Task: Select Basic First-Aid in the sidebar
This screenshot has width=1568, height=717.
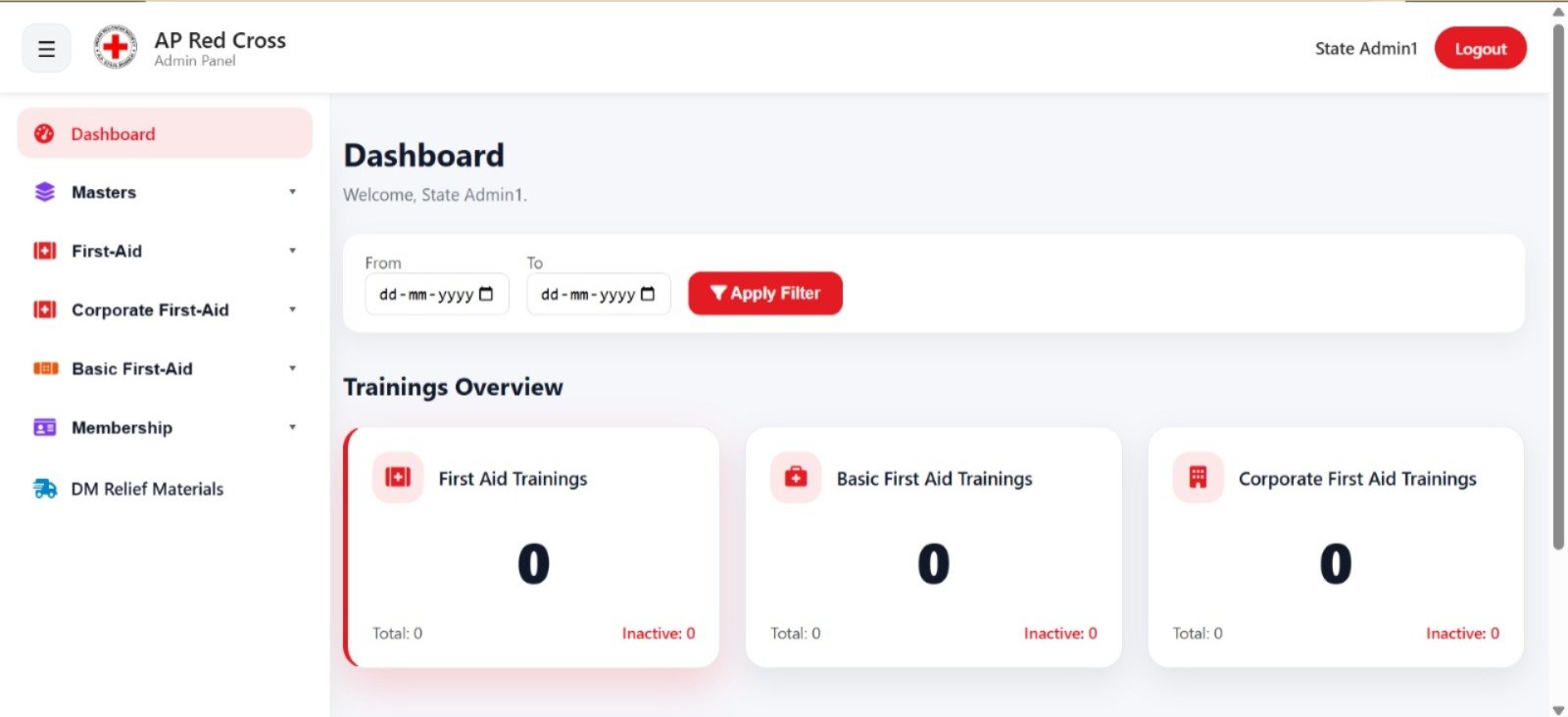Action: tap(165, 368)
